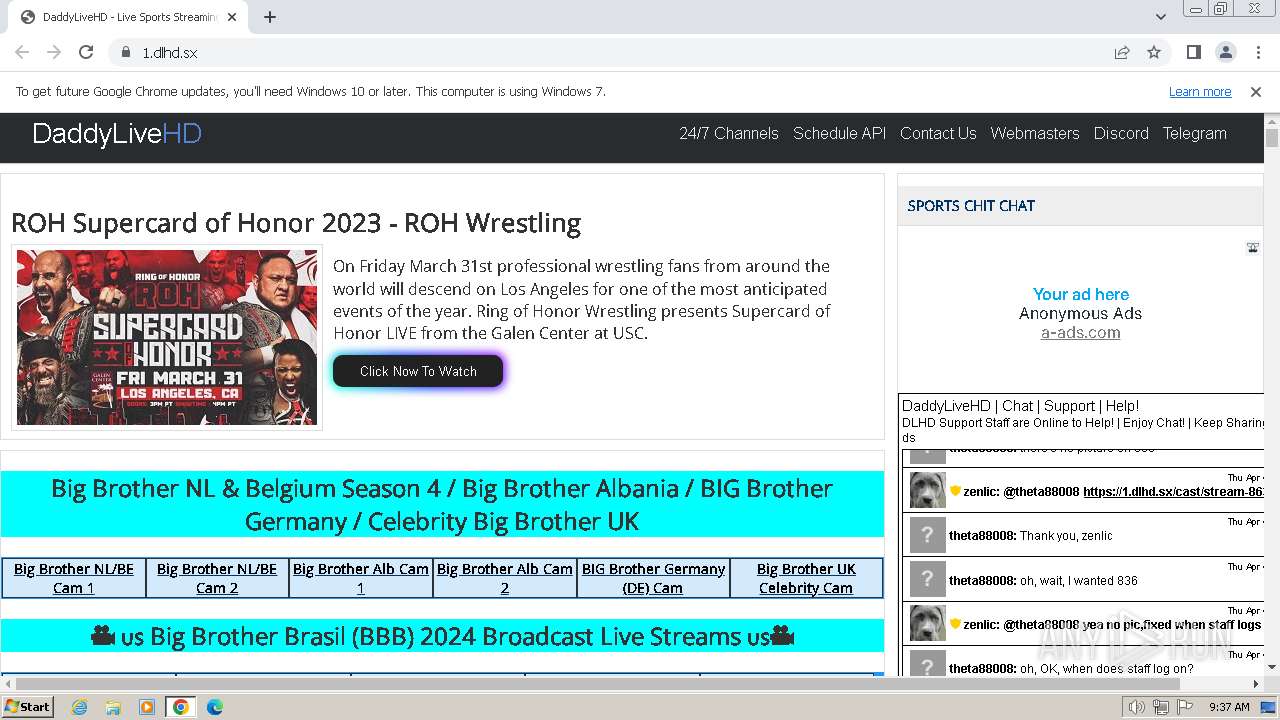Open the Telegram menu item

[1194, 133]
